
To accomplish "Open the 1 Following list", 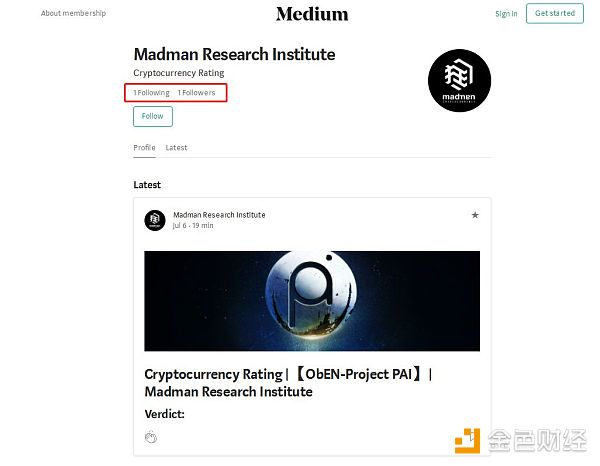I will (151, 93).
